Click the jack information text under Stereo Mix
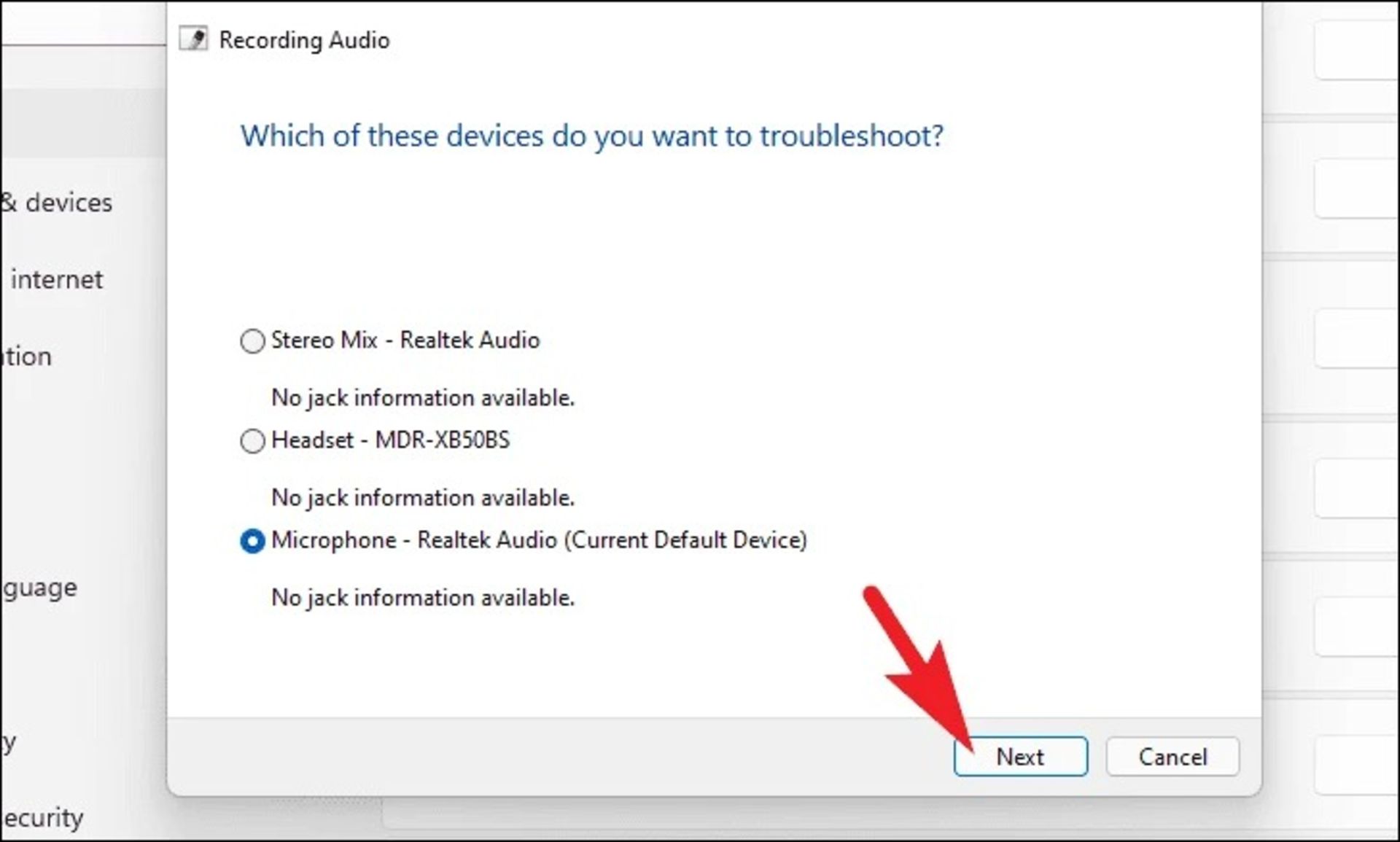This screenshot has height=842, width=1400. (x=422, y=398)
